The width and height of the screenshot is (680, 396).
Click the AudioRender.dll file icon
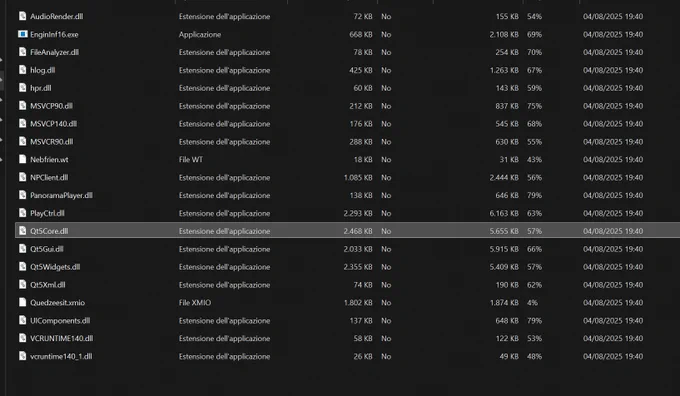click(23, 16)
